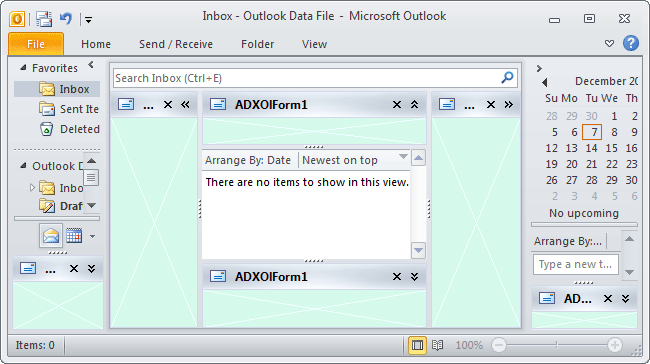
Task: Select Sent Items folder in Favorites
Action: 69,109
